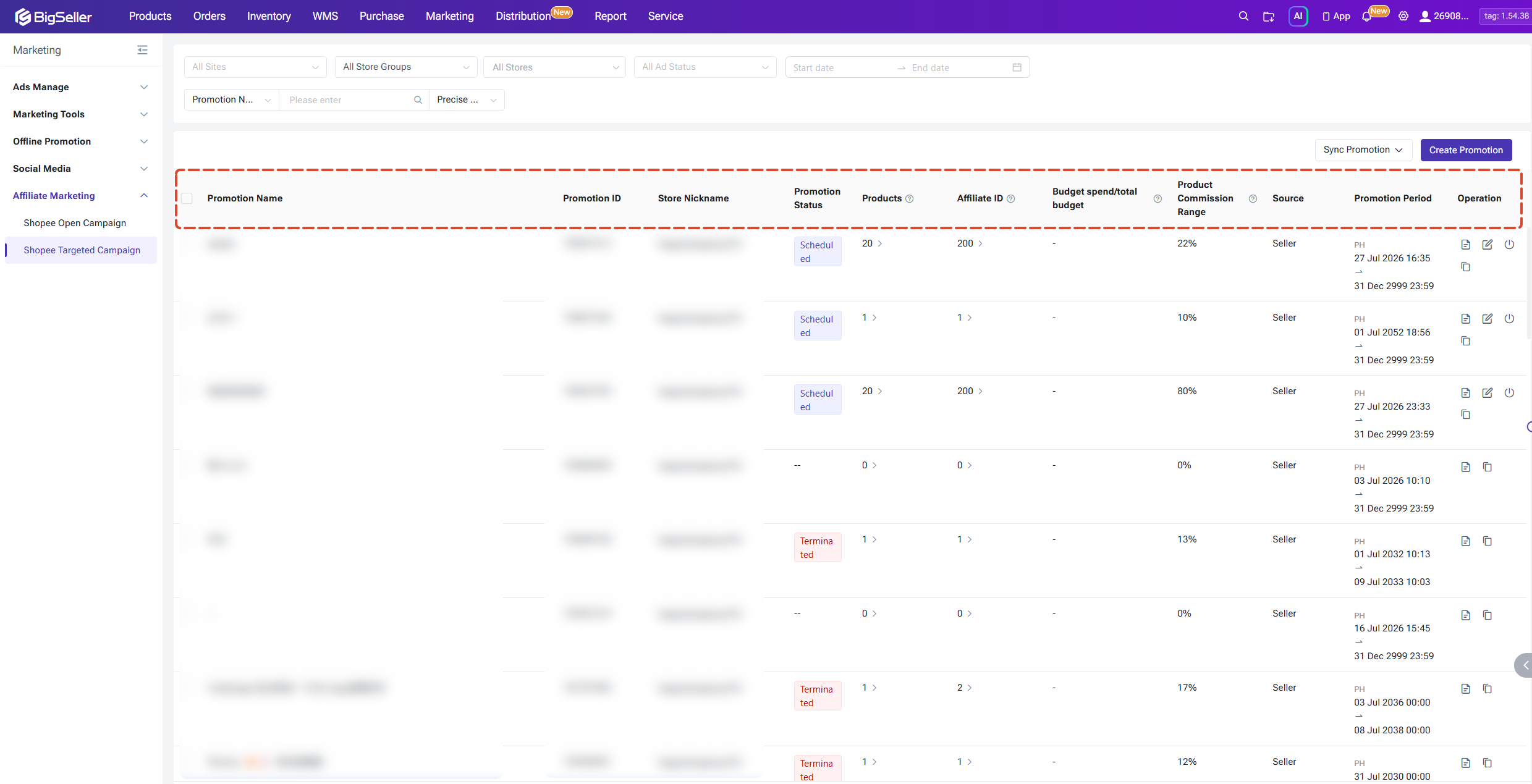Collapse the Marketing sidebar menu icon
Screen dimensions: 1532x784
click(x=142, y=50)
